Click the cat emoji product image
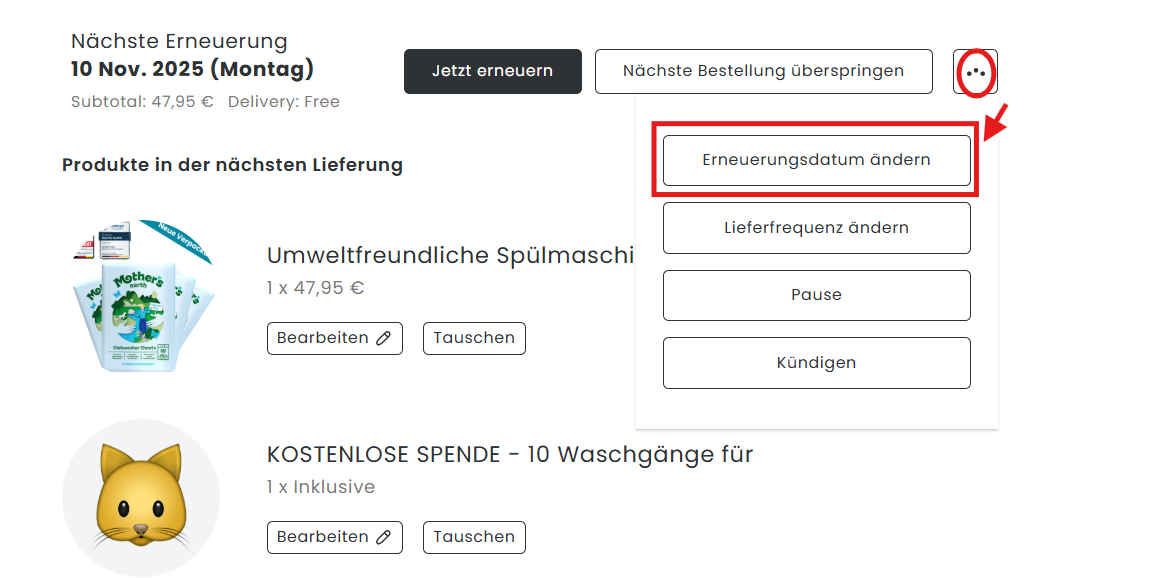This screenshot has height=578, width=1152. (141, 497)
